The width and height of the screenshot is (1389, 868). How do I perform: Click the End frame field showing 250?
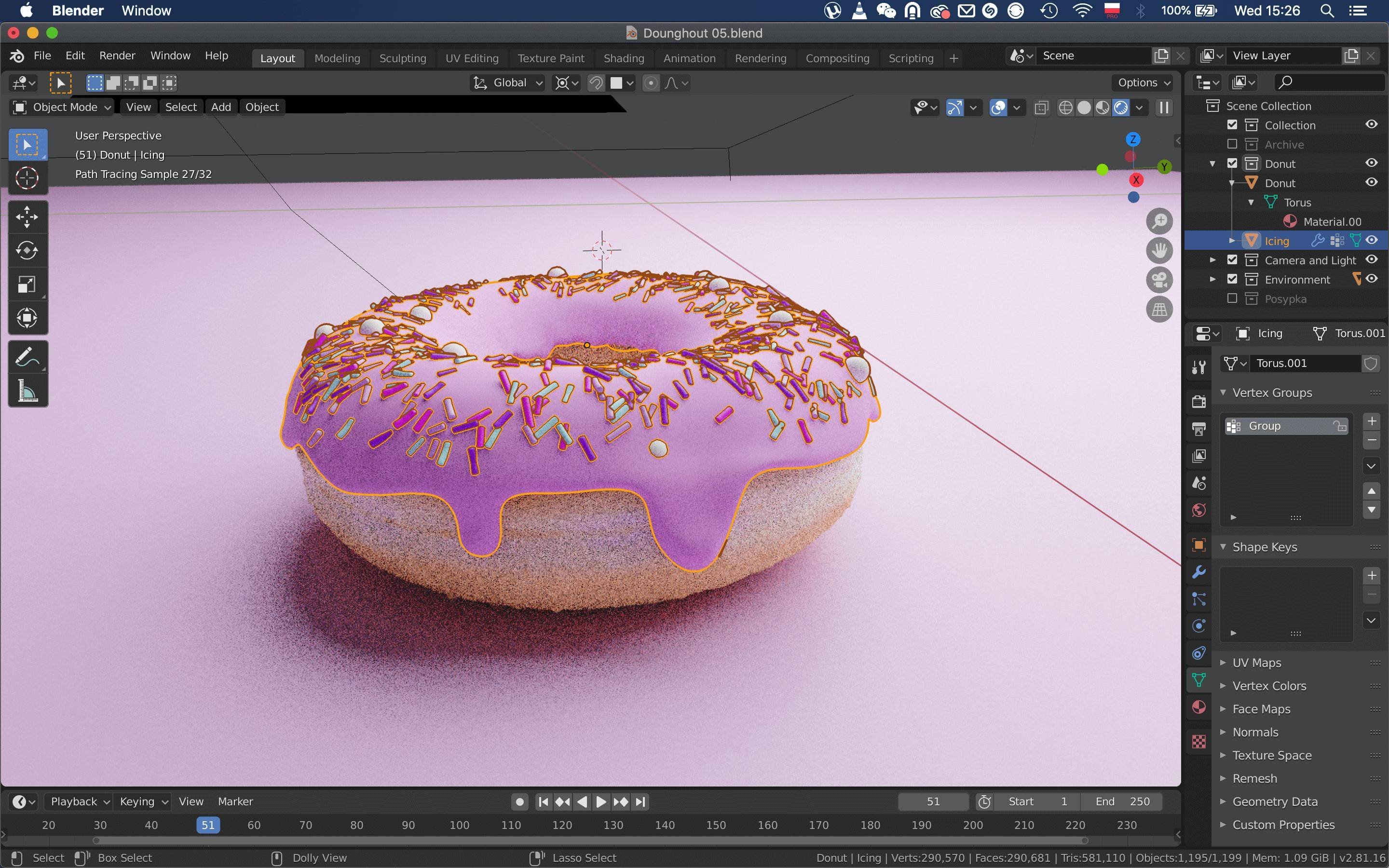pyautogui.click(x=1121, y=801)
